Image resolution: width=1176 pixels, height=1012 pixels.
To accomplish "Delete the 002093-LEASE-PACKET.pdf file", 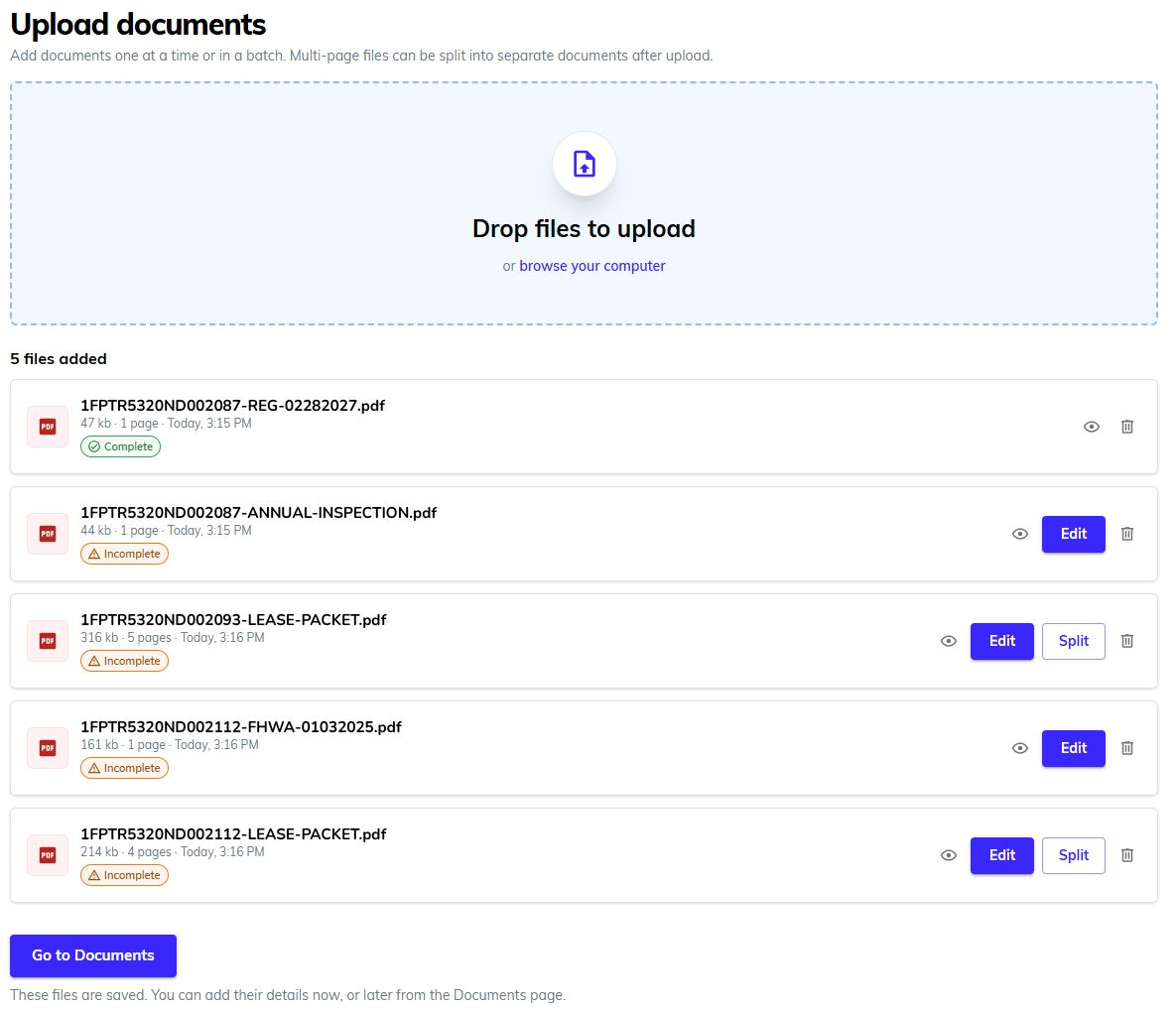I will (x=1126, y=641).
